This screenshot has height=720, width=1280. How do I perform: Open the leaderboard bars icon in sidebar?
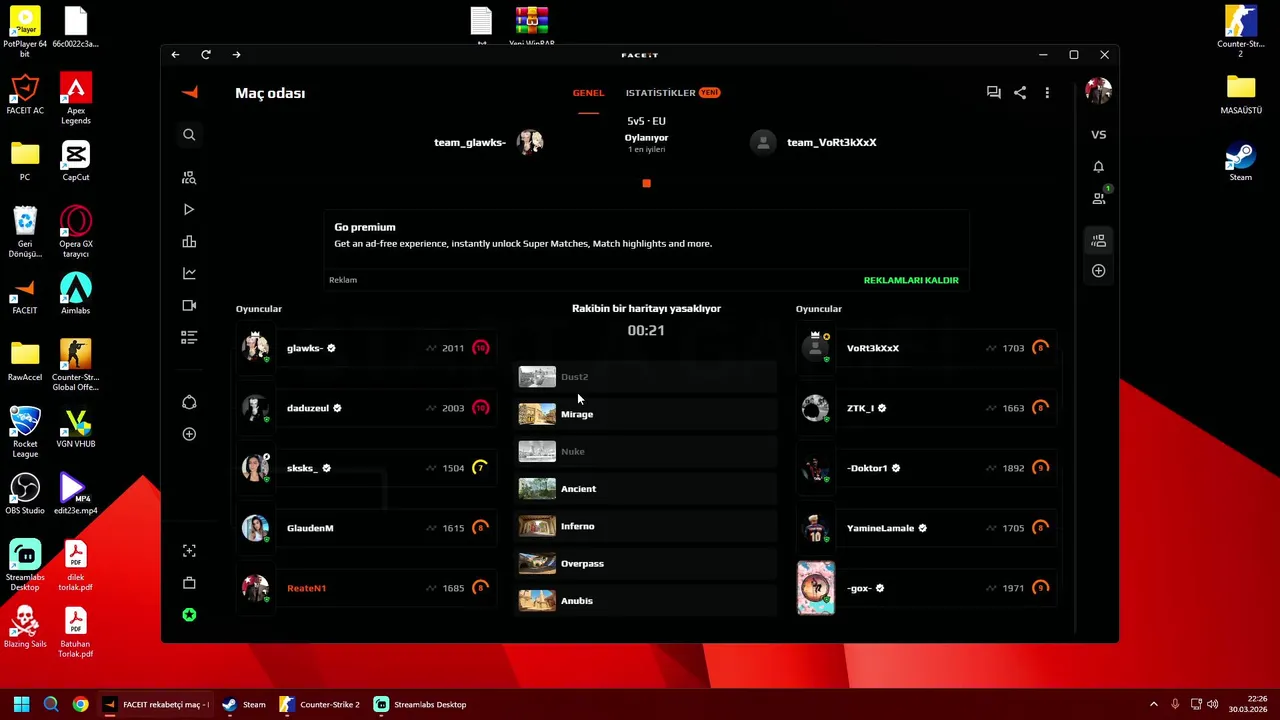(189, 242)
